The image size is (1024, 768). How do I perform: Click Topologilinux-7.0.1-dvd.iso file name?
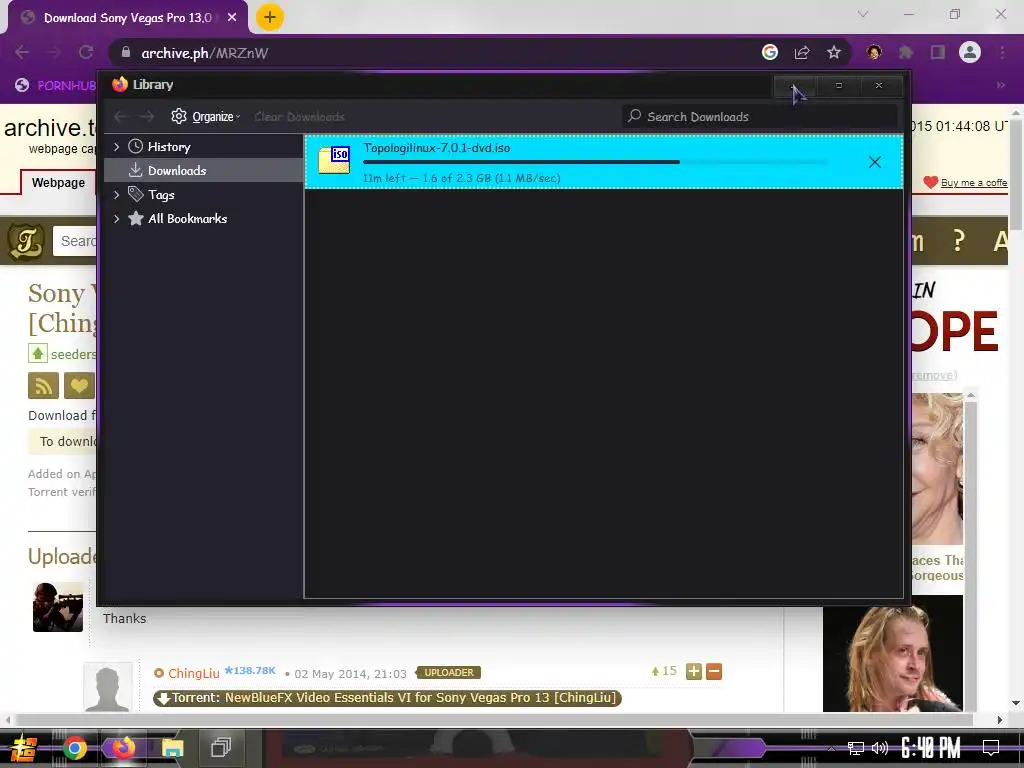pyautogui.click(x=436, y=148)
